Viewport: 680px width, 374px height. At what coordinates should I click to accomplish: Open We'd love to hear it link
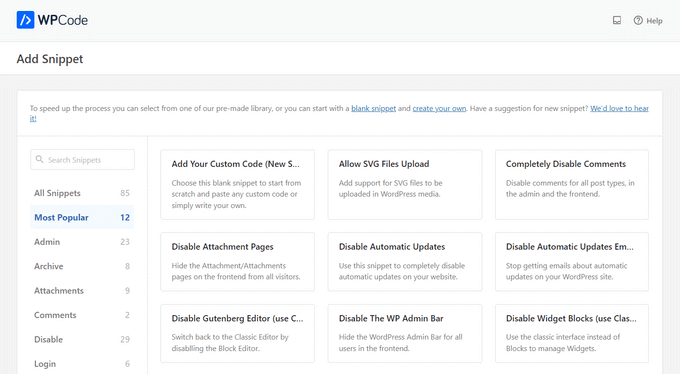[619, 108]
